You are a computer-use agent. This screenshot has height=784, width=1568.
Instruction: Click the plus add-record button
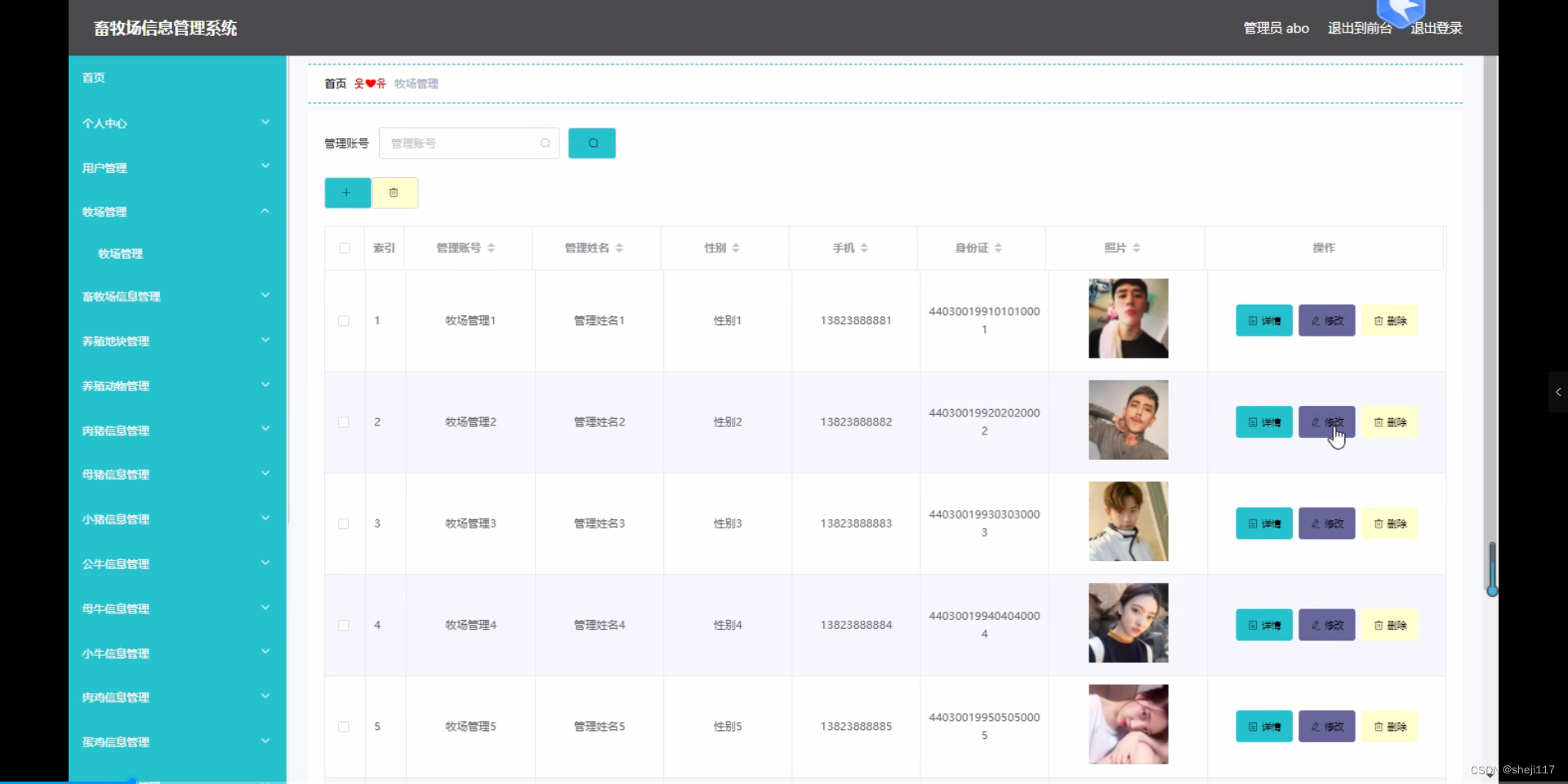coord(347,193)
